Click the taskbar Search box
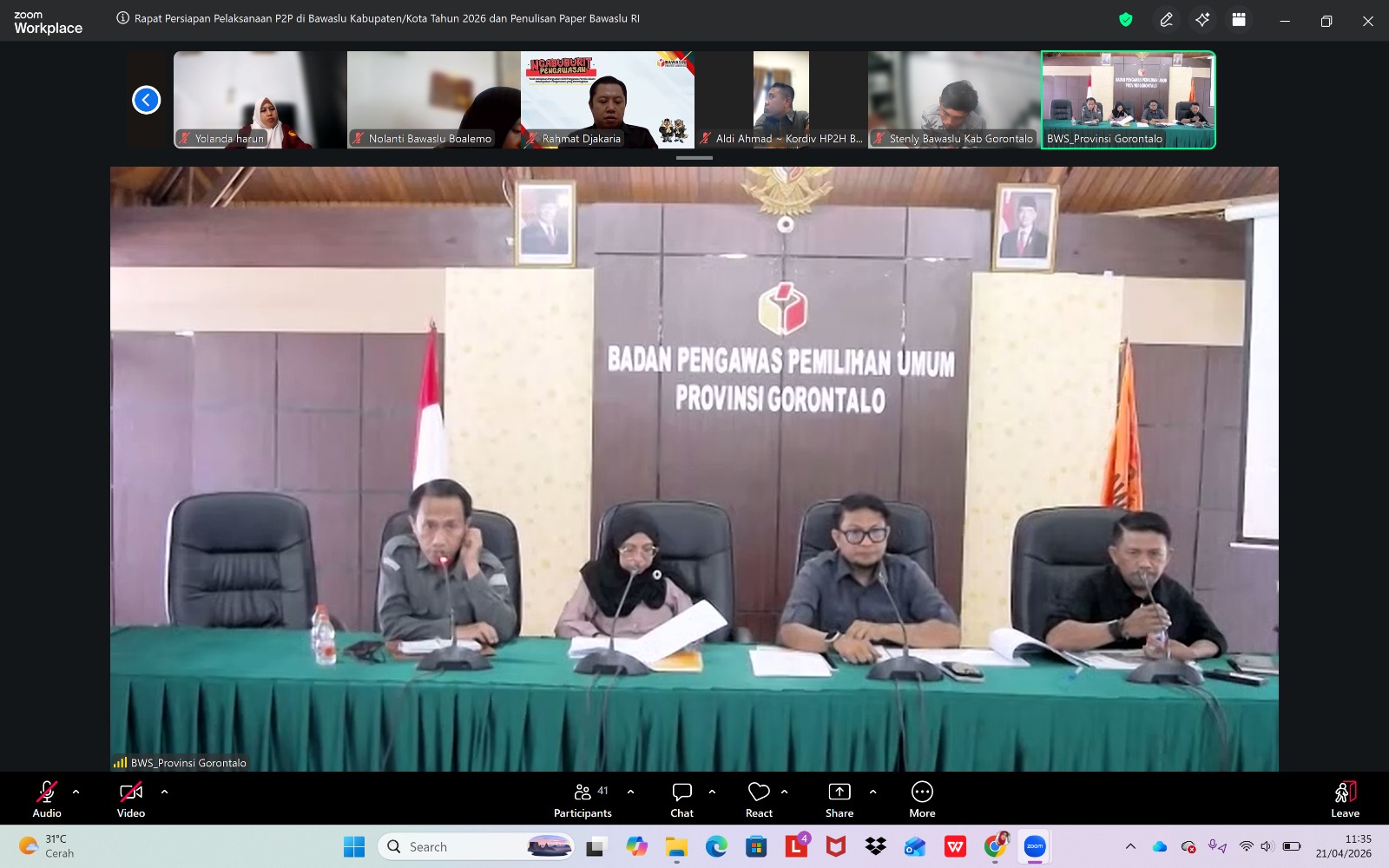Viewport: 1389px width, 868px height. coord(477,846)
